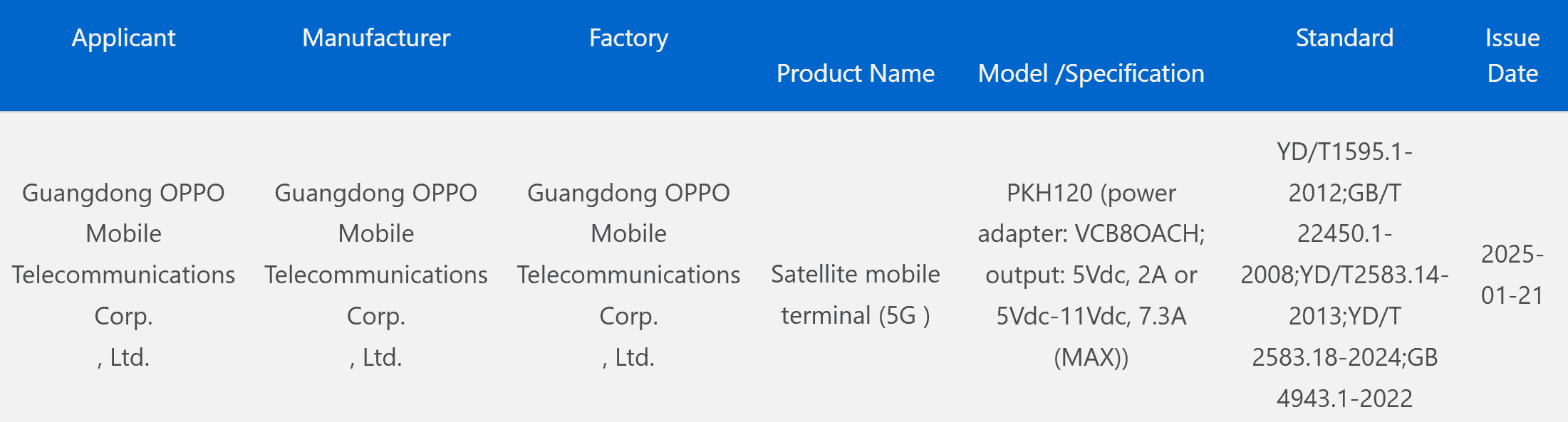
Task: Select Telecommunications in the Manufacturer cell
Action: [376, 275]
